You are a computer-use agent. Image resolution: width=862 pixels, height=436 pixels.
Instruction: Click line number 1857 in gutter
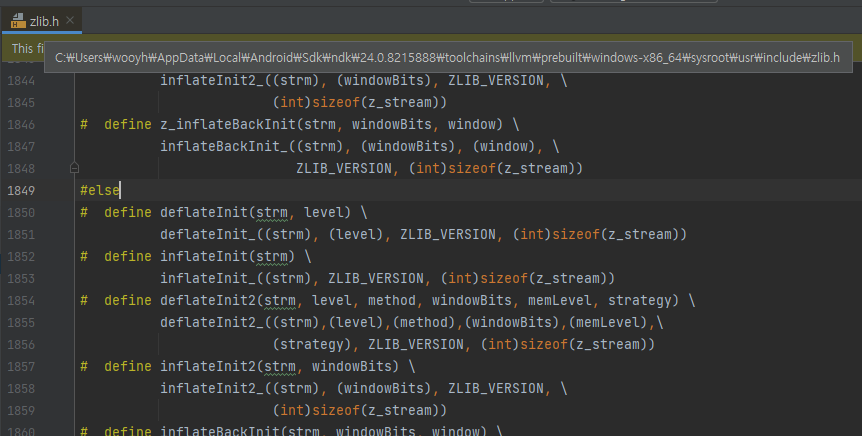[x=21, y=367]
